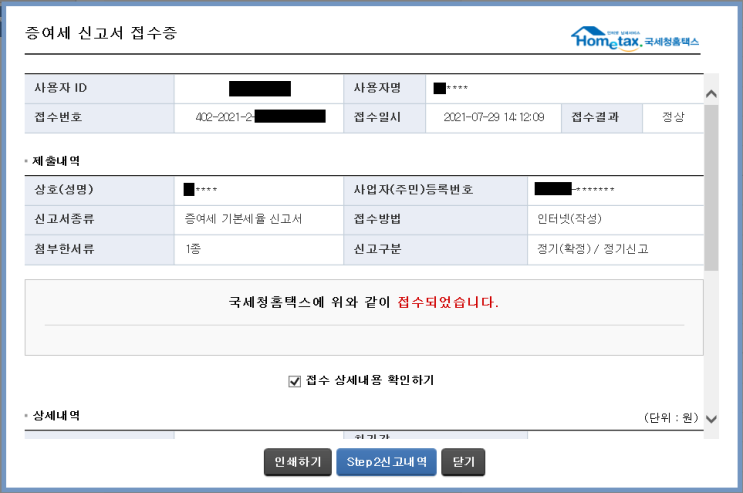Click the 인쇄하기 print button
This screenshot has height=493, width=743.
coord(298,462)
